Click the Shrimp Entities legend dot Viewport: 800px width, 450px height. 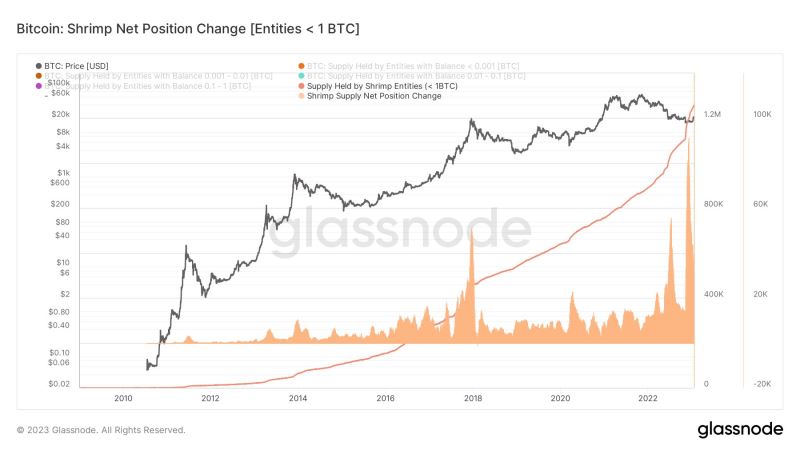(300, 86)
